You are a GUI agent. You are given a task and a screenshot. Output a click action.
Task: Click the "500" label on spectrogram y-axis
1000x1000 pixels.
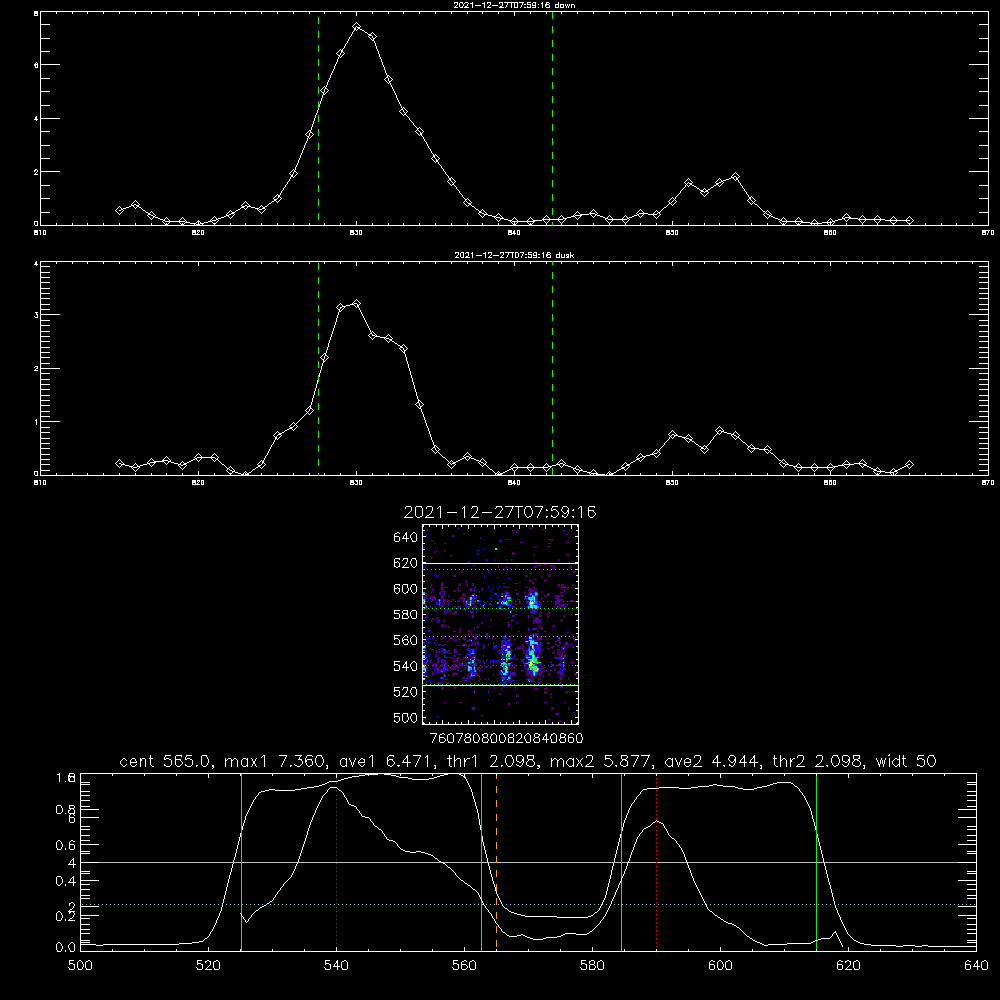406,718
